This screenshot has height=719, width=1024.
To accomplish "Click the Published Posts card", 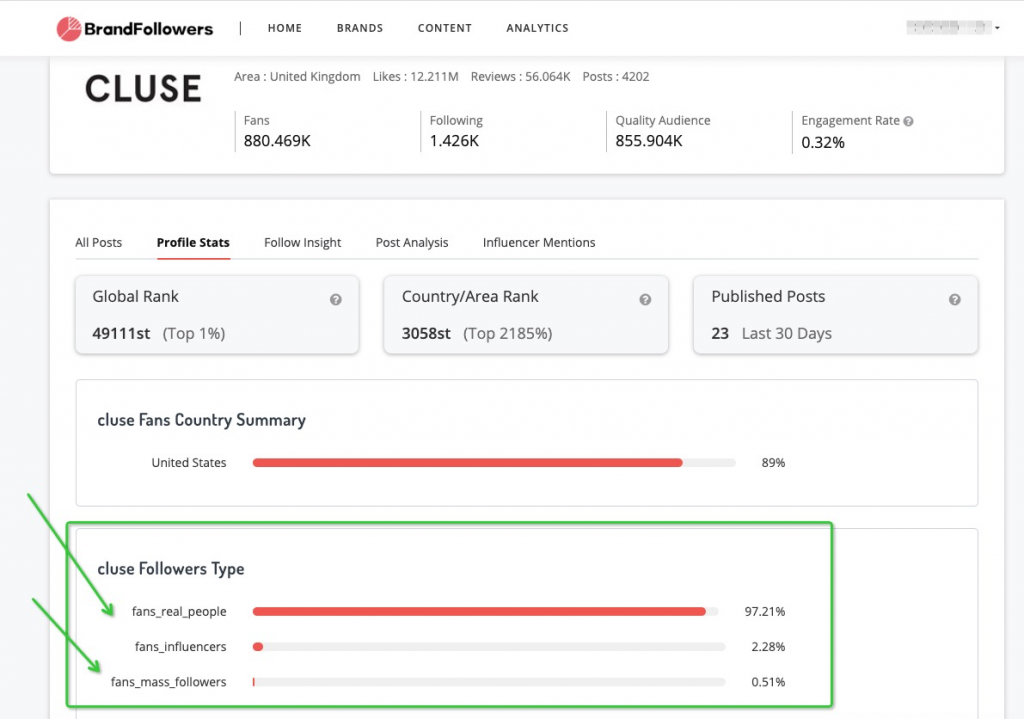I will pyautogui.click(x=835, y=315).
